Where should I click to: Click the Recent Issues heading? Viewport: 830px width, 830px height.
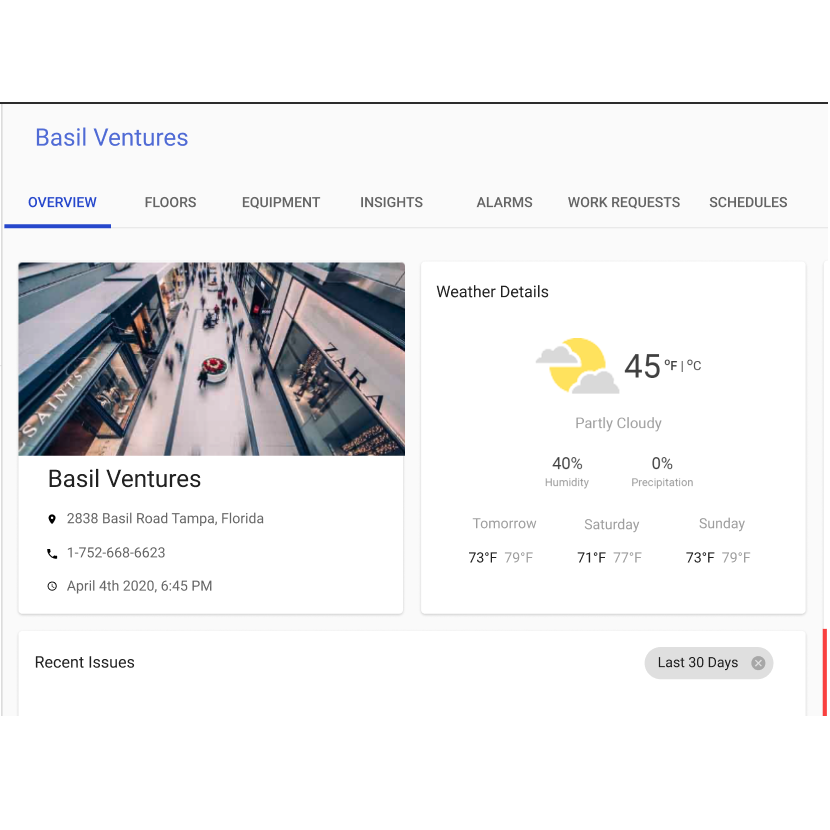click(x=85, y=662)
